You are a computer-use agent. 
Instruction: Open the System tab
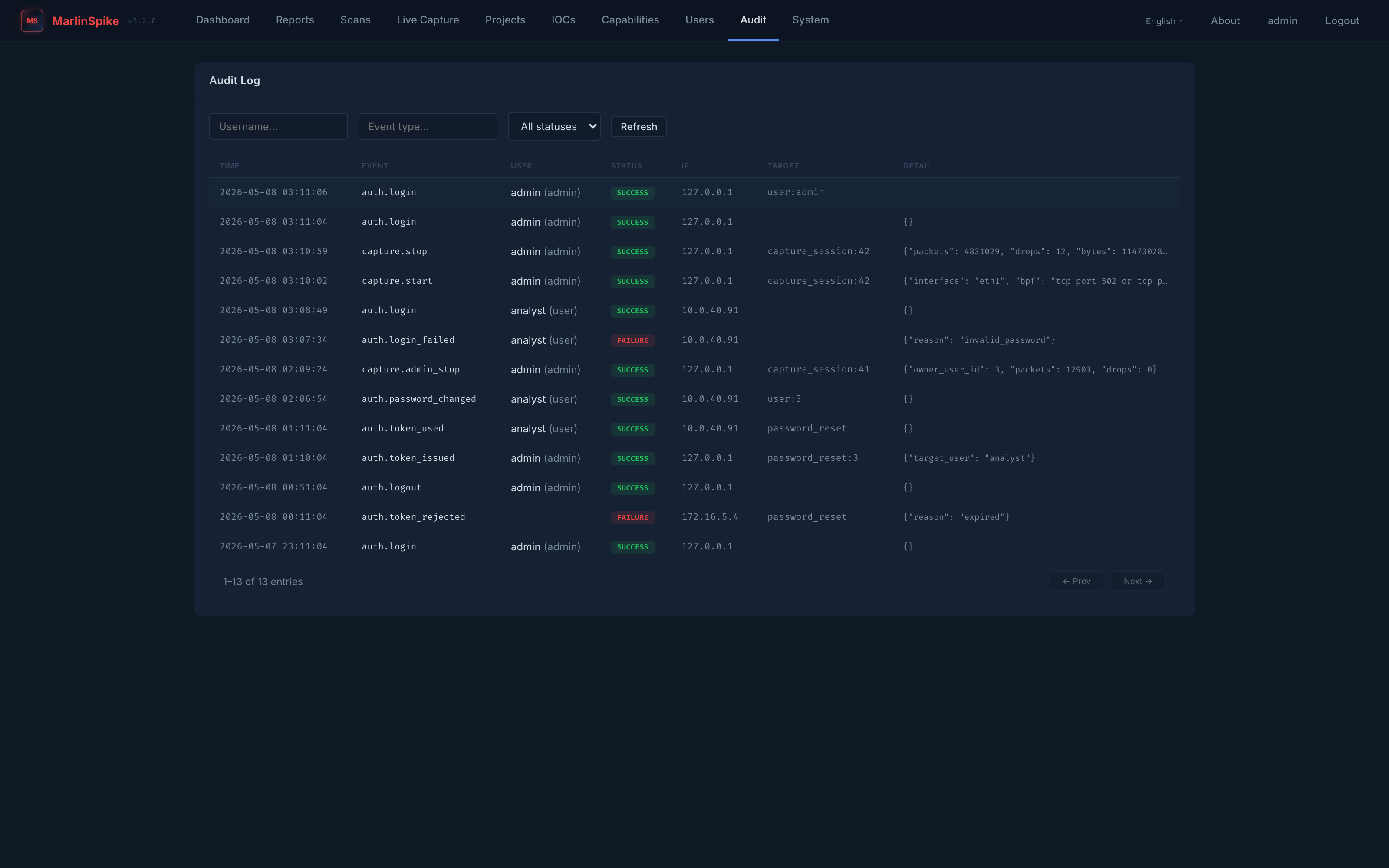coord(810,20)
